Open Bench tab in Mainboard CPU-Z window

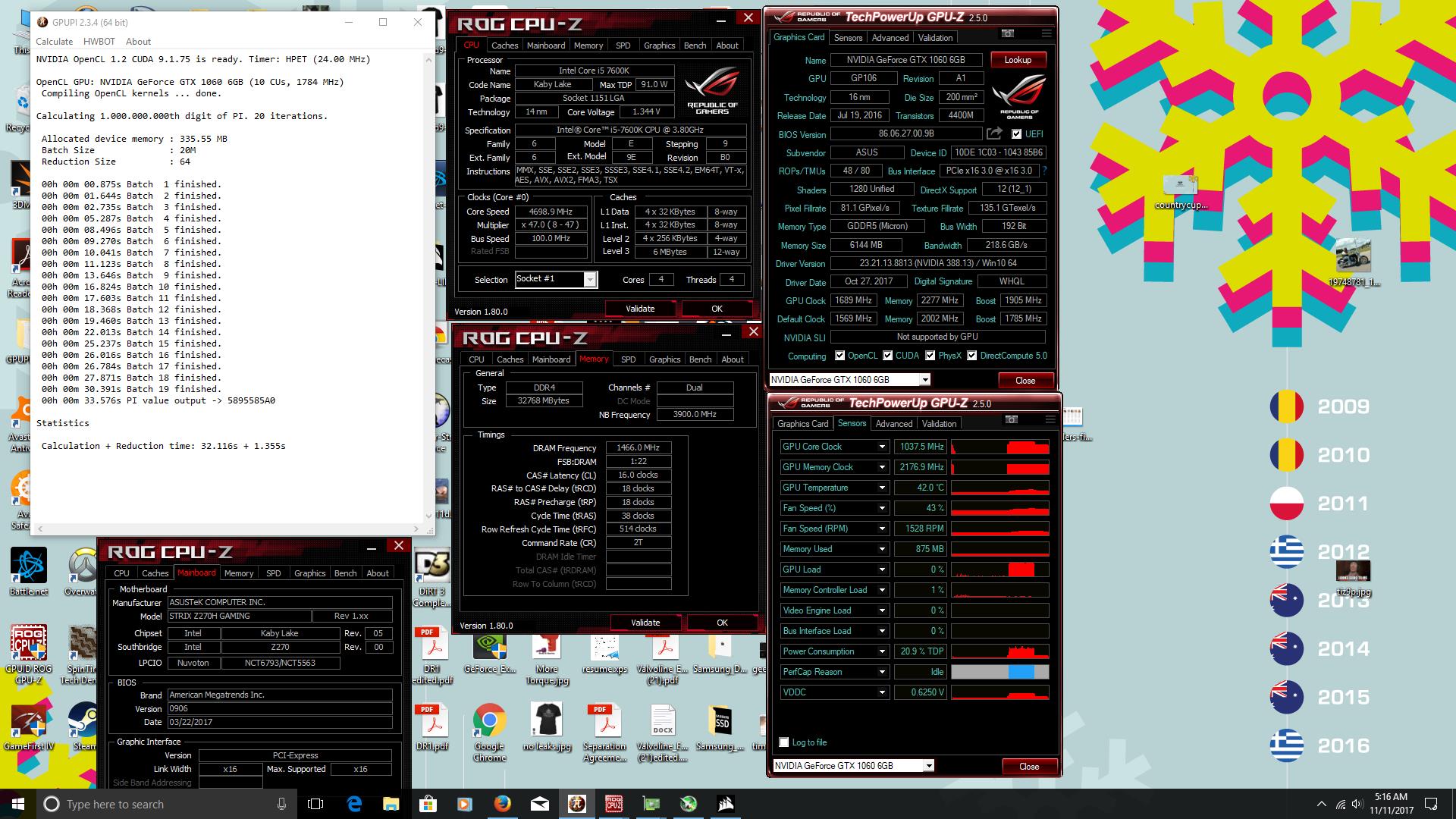(346, 573)
